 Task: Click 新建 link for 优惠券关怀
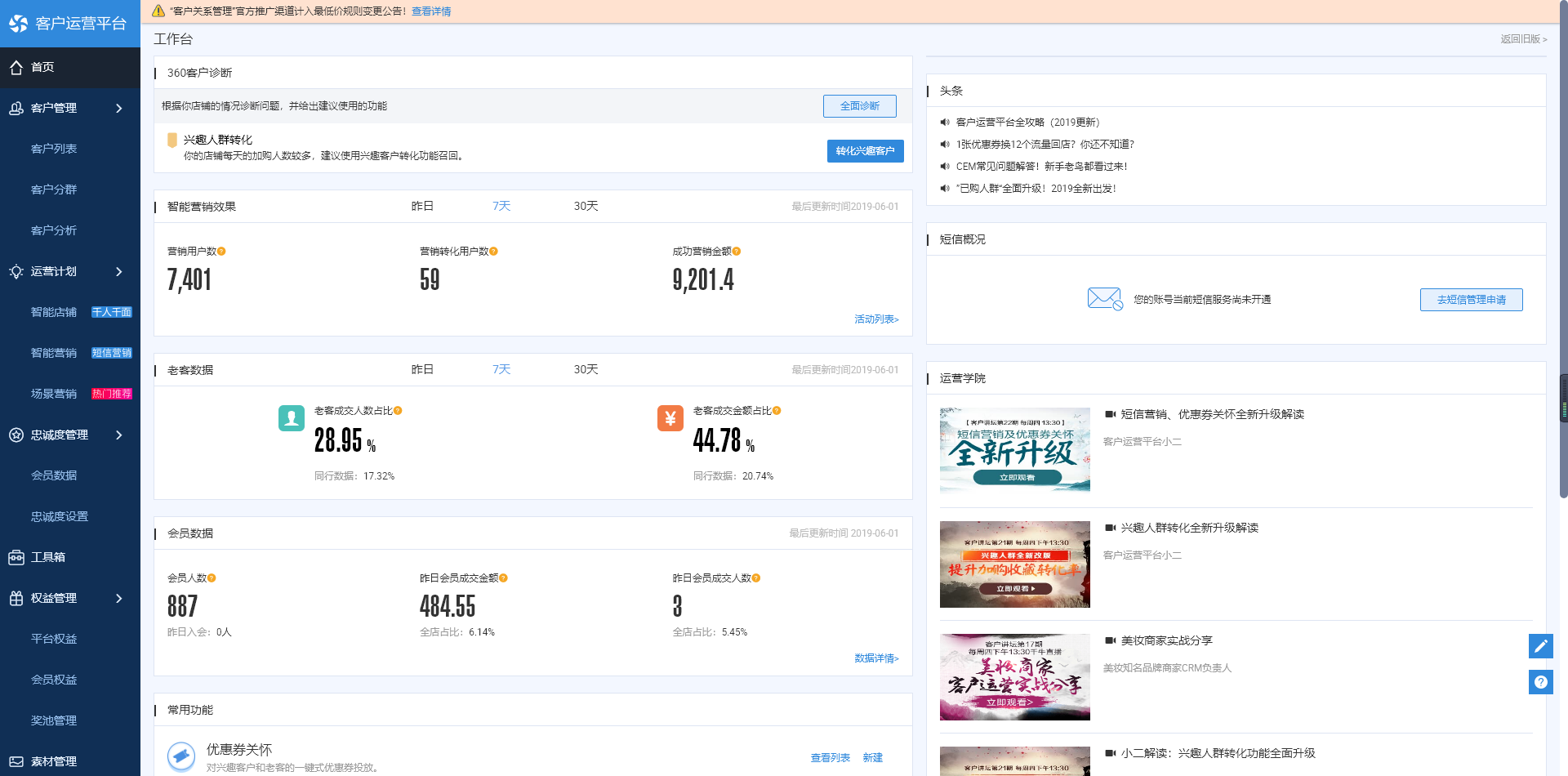click(x=872, y=758)
